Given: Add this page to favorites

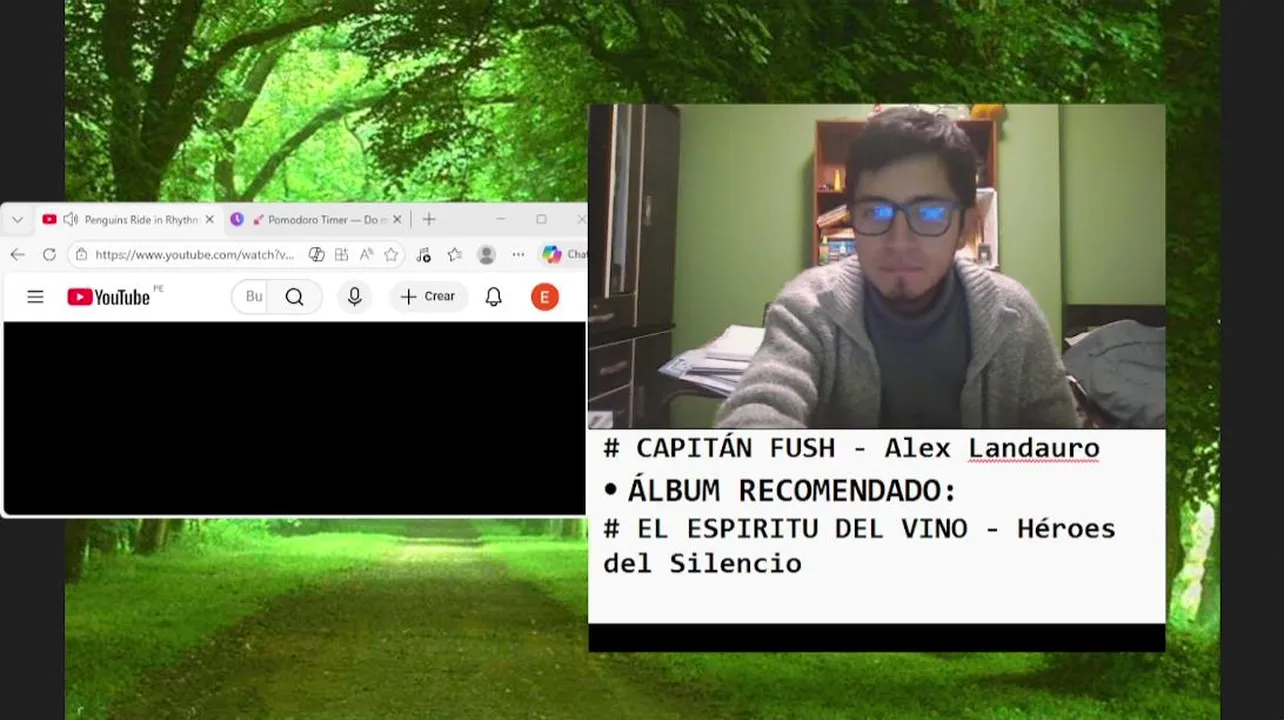Looking at the screenshot, I should click(391, 255).
